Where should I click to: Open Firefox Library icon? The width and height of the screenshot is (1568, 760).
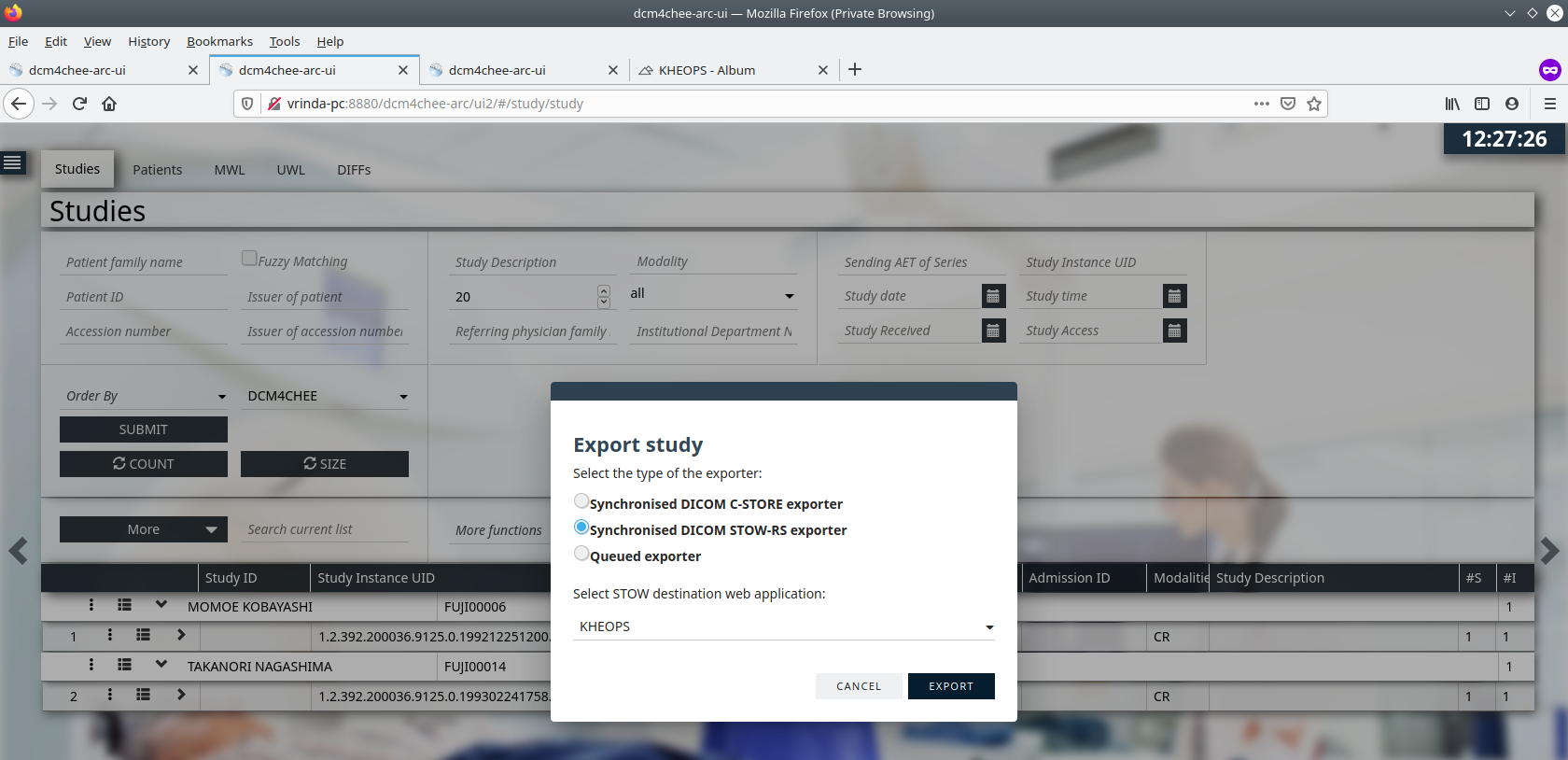(1452, 104)
